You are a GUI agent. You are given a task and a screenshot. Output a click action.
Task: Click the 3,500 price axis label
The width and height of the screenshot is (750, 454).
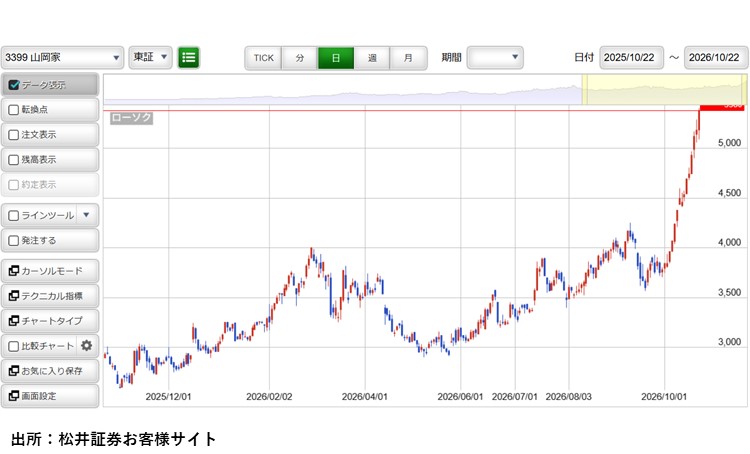click(x=729, y=292)
